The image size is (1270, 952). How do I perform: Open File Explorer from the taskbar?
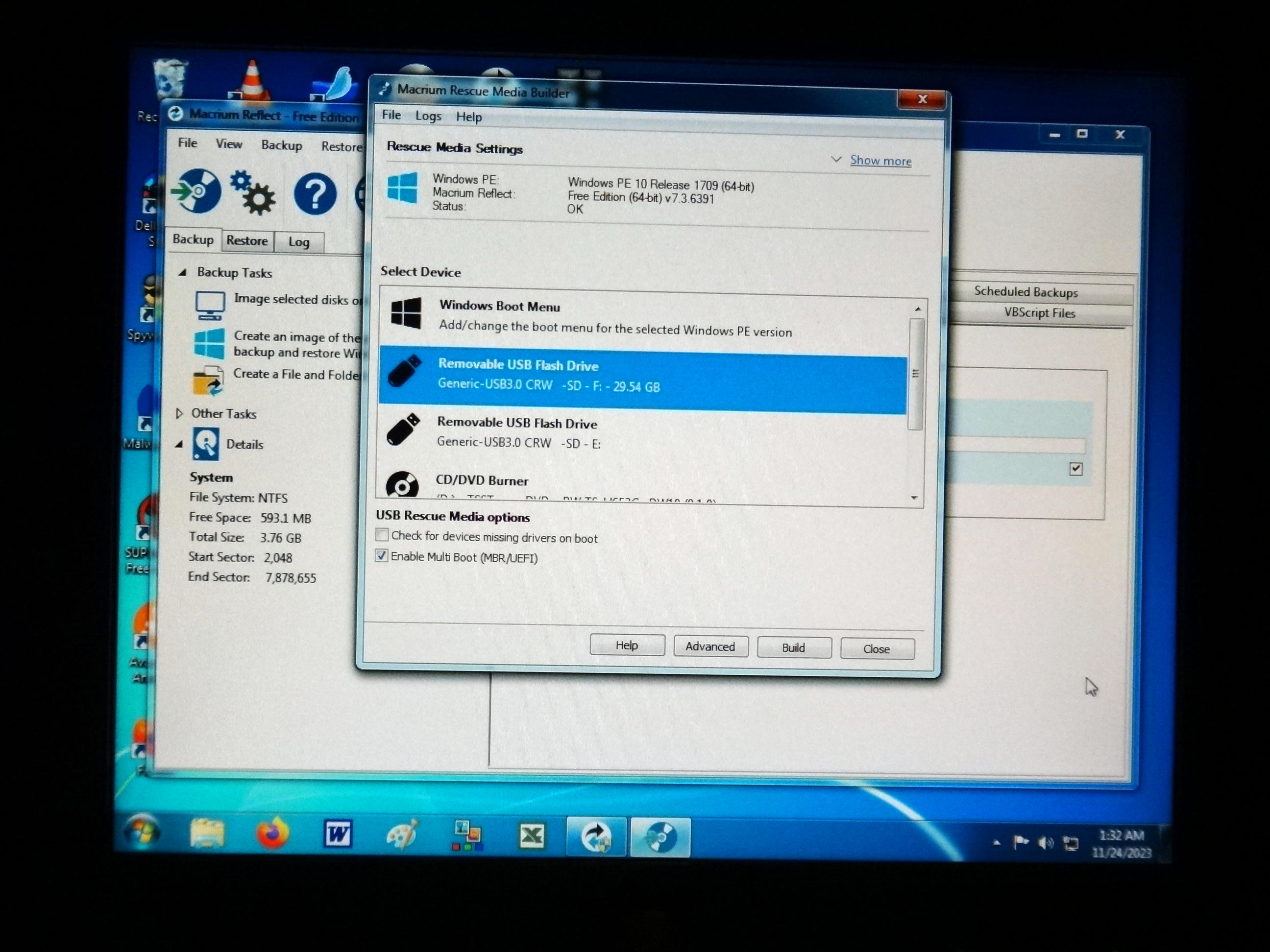(206, 834)
